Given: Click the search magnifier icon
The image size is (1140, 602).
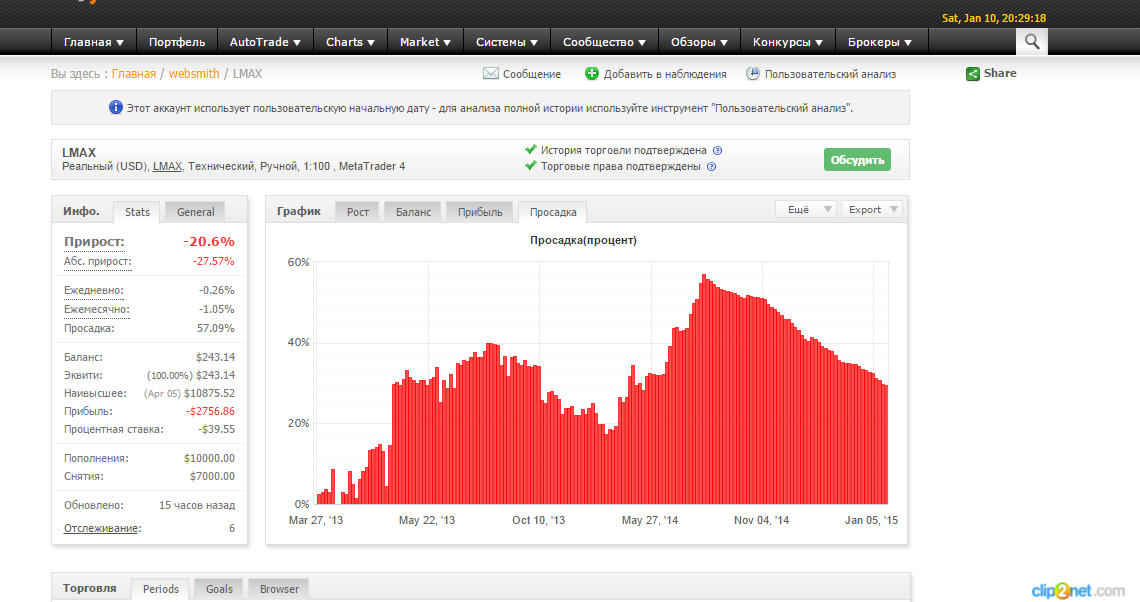Looking at the screenshot, I should pos(1032,41).
